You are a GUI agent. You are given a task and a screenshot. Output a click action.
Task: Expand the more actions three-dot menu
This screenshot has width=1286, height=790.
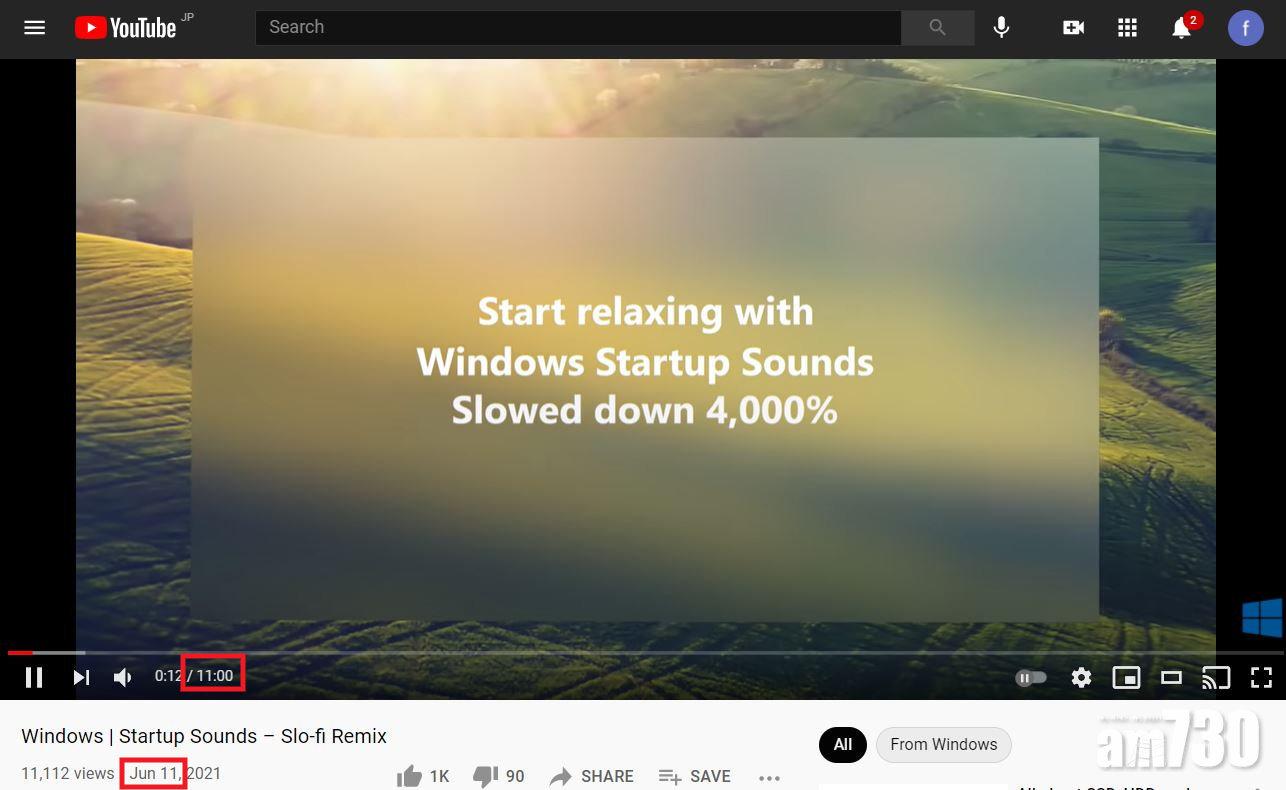point(769,777)
